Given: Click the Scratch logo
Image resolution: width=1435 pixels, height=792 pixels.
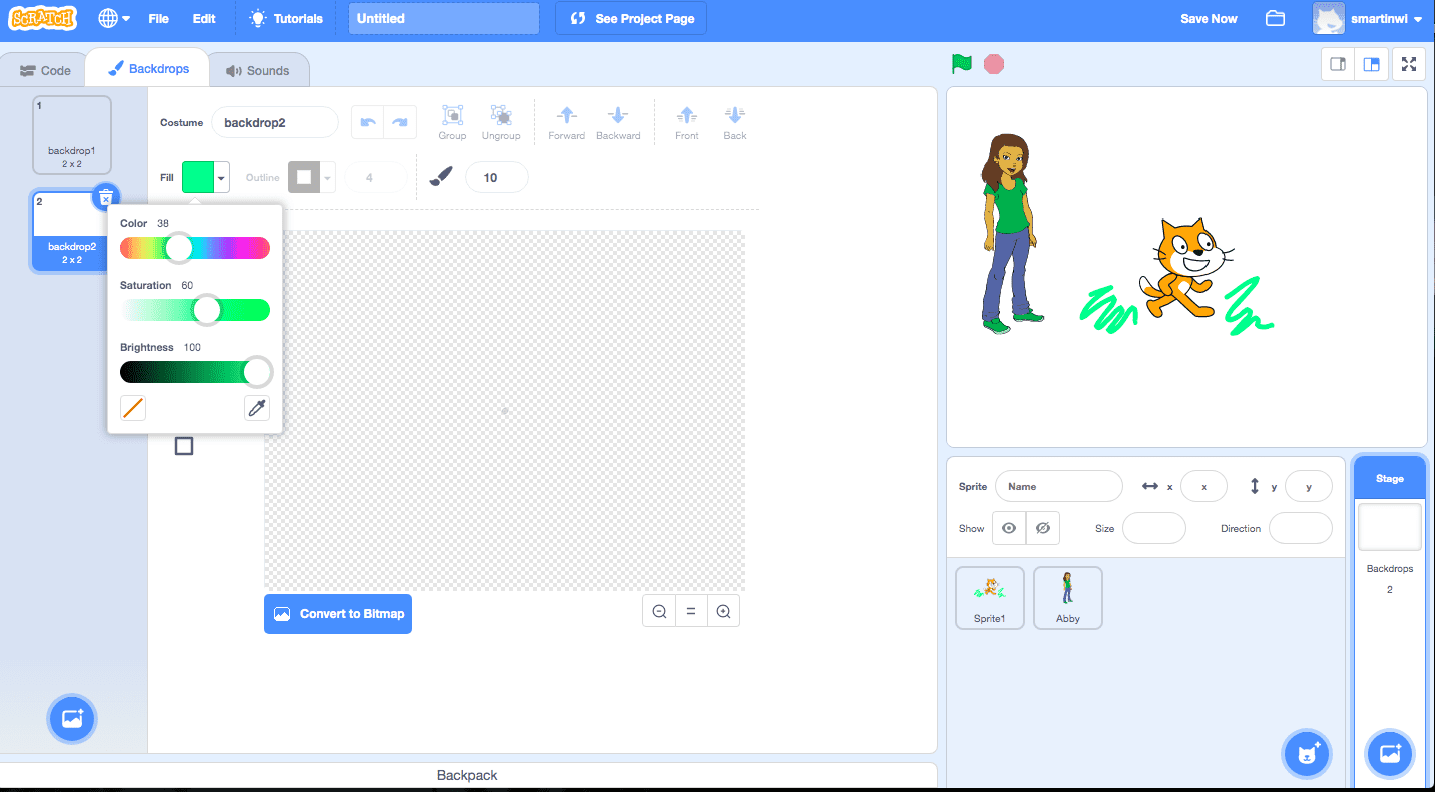Looking at the screenshot, I should pos(43,18).
